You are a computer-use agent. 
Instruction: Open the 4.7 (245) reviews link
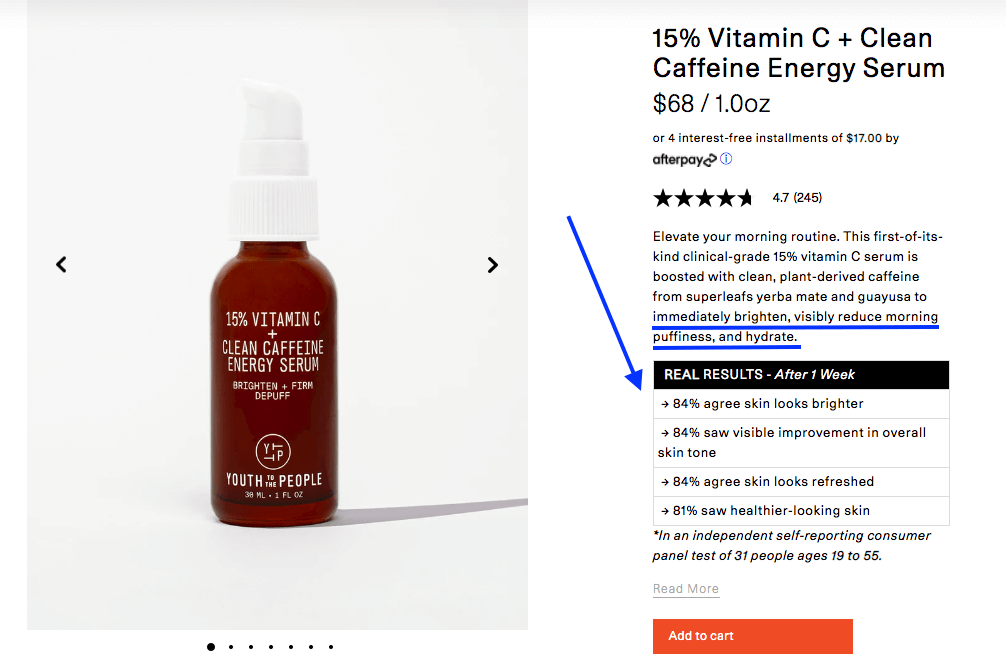click(x=797, y=198)
